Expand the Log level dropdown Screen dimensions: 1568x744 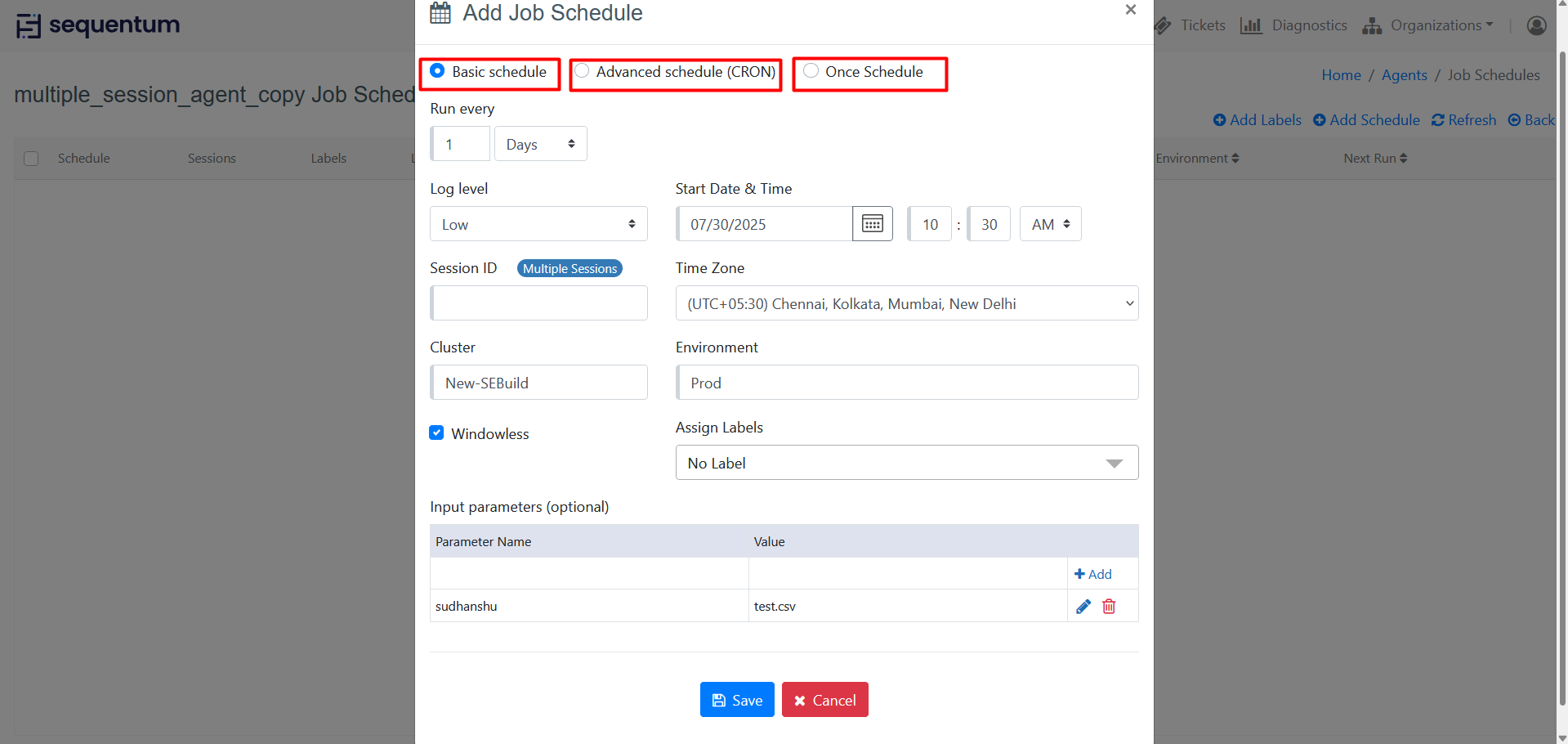pyautogui.click(x=538, y=224)
